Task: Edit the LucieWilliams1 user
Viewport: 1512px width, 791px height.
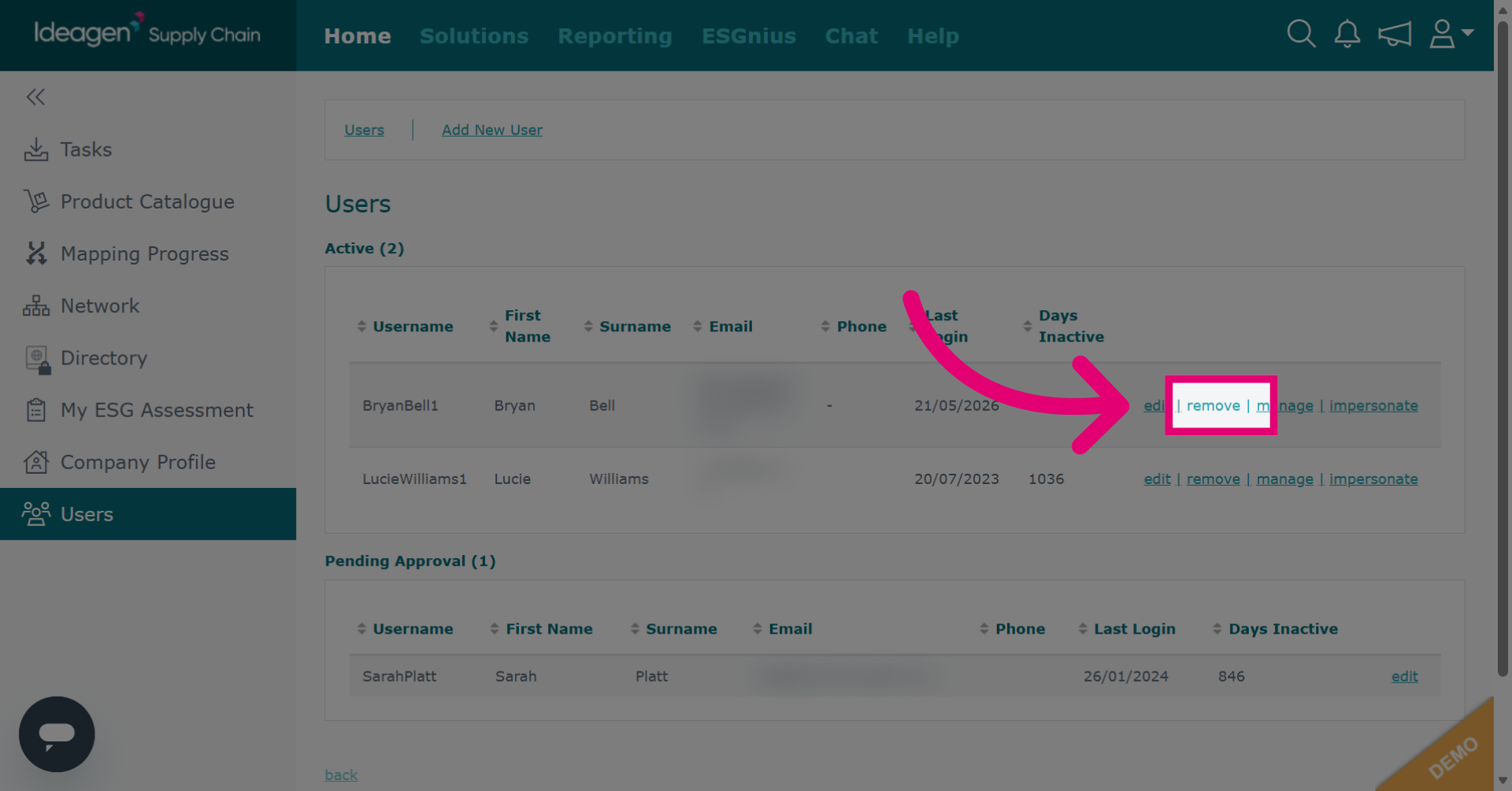Action: pyautogui.click(x=1157, y=479)
